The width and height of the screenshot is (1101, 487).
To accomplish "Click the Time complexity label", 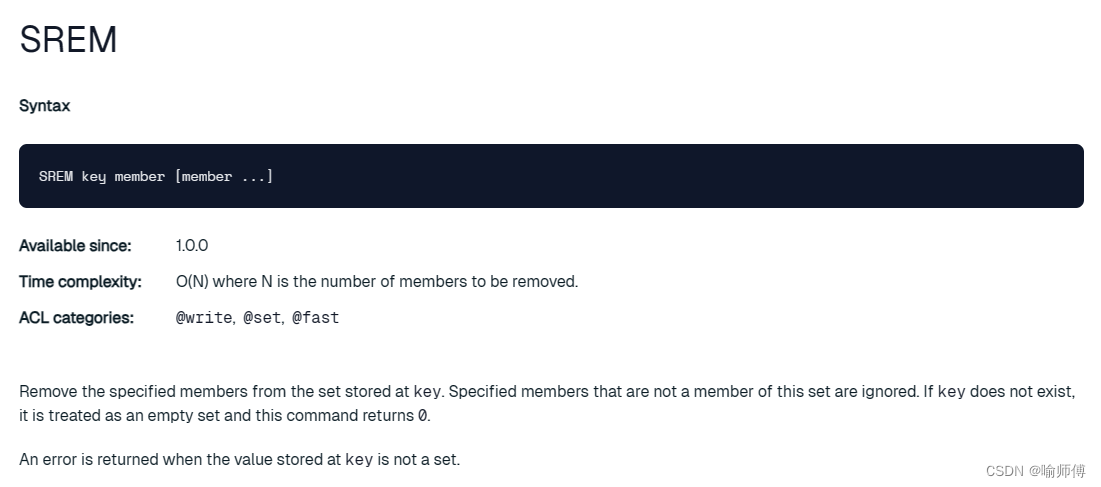I will [80, 281].
